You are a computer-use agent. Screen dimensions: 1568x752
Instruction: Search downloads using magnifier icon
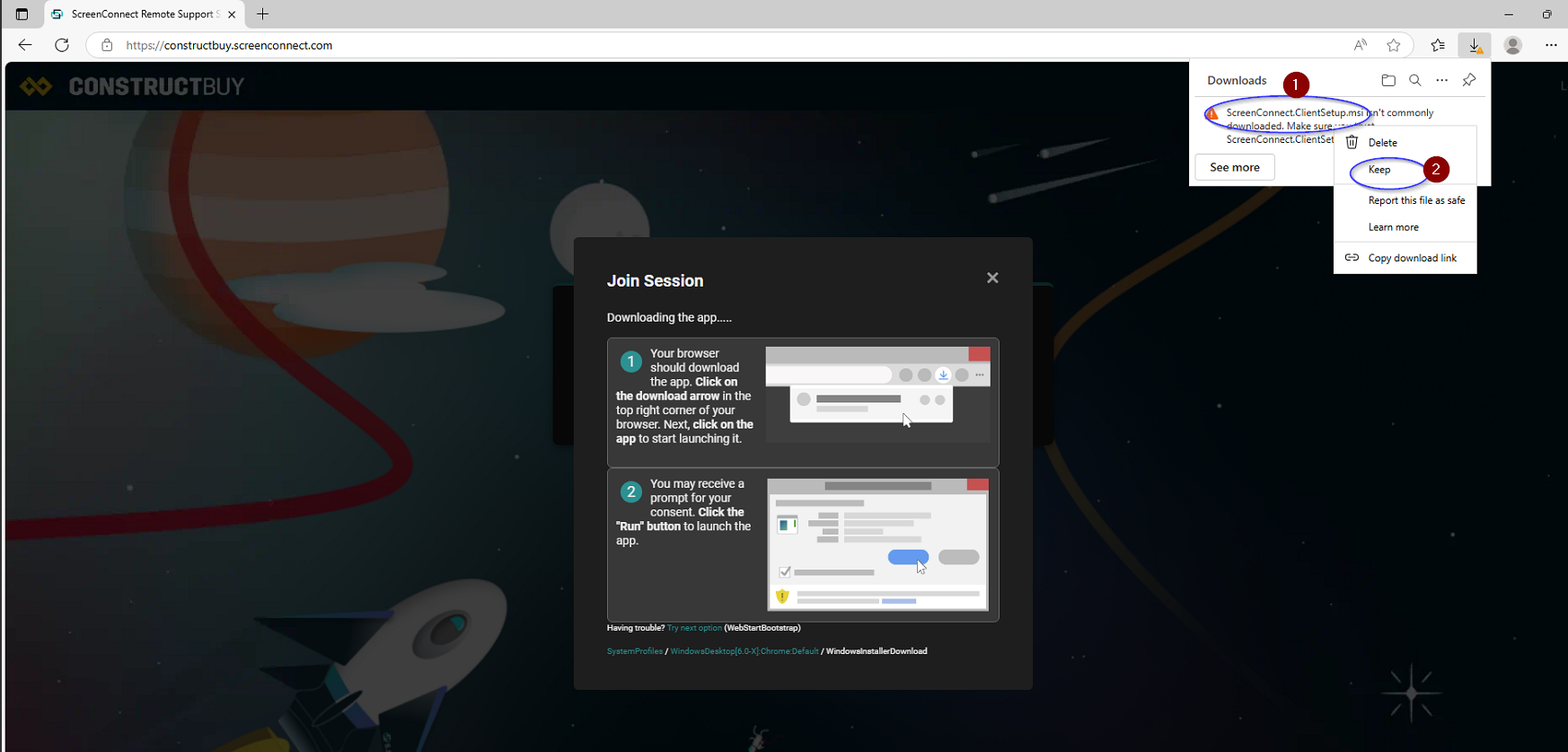click(x=1415, y=80)
